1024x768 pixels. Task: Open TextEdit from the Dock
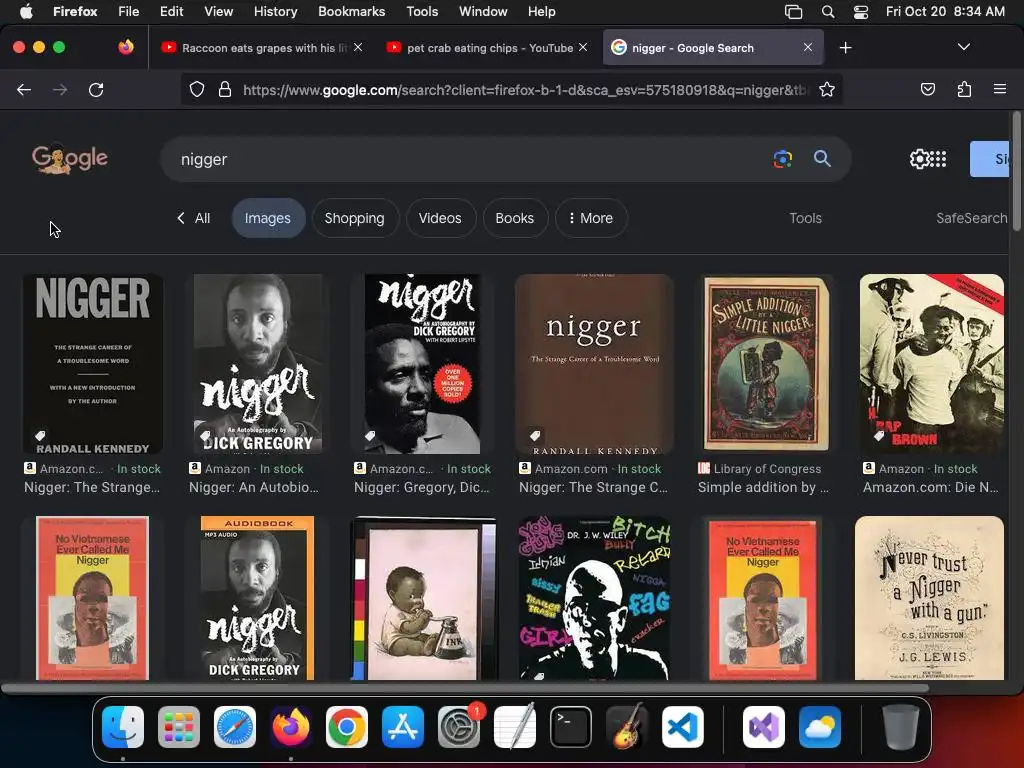click(x=515, y=726)
